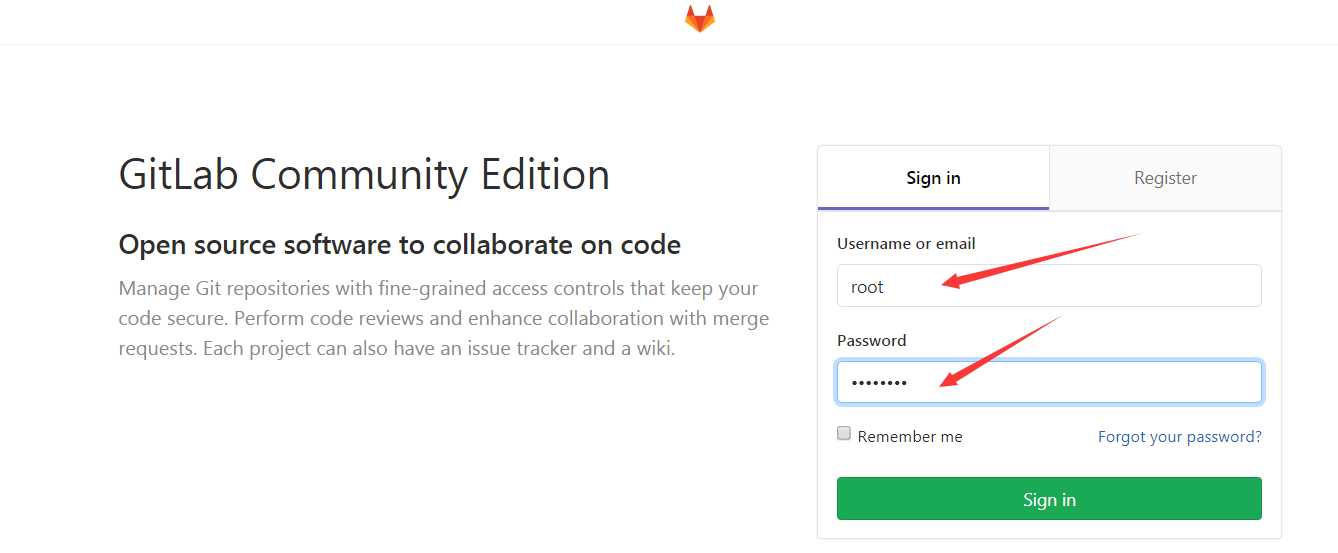The image size is (1338, 553).
Task: Click the 'Username or email' field label
Action: coord(906,244)
